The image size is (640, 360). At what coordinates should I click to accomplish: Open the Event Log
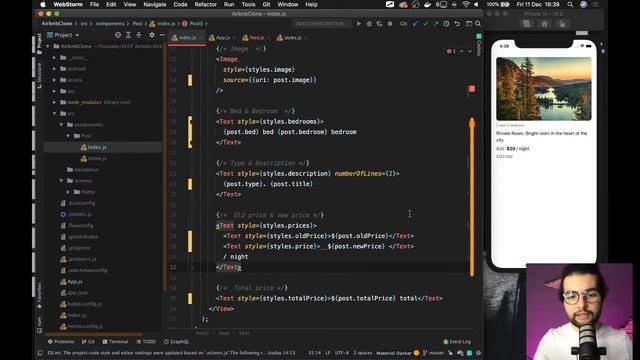pos(457,342)
